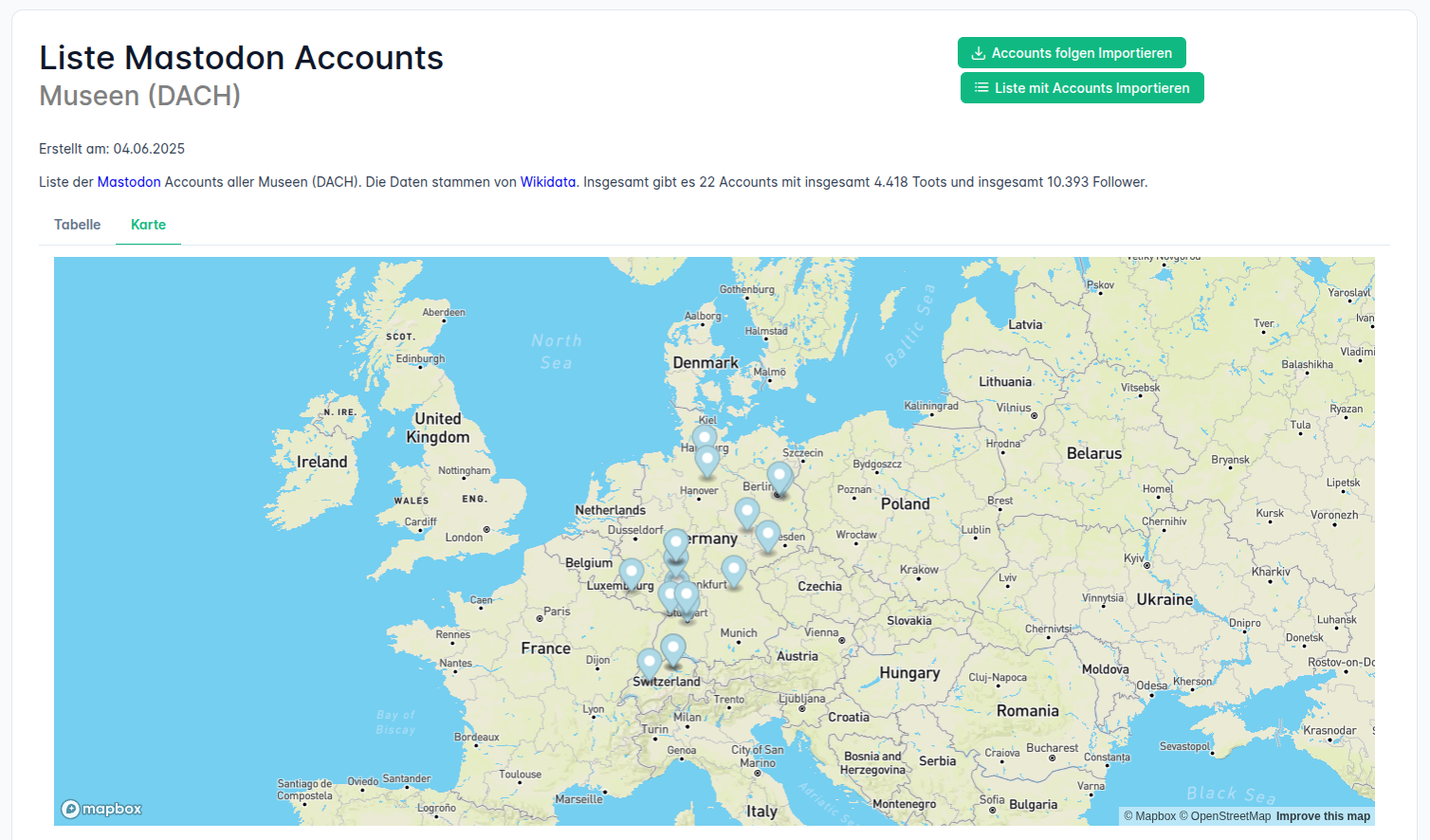The width and height of the screenshot is (1430, 840).
Task: Open the © OpenStreetMap attribution link
Action: tap(1224, 816)
